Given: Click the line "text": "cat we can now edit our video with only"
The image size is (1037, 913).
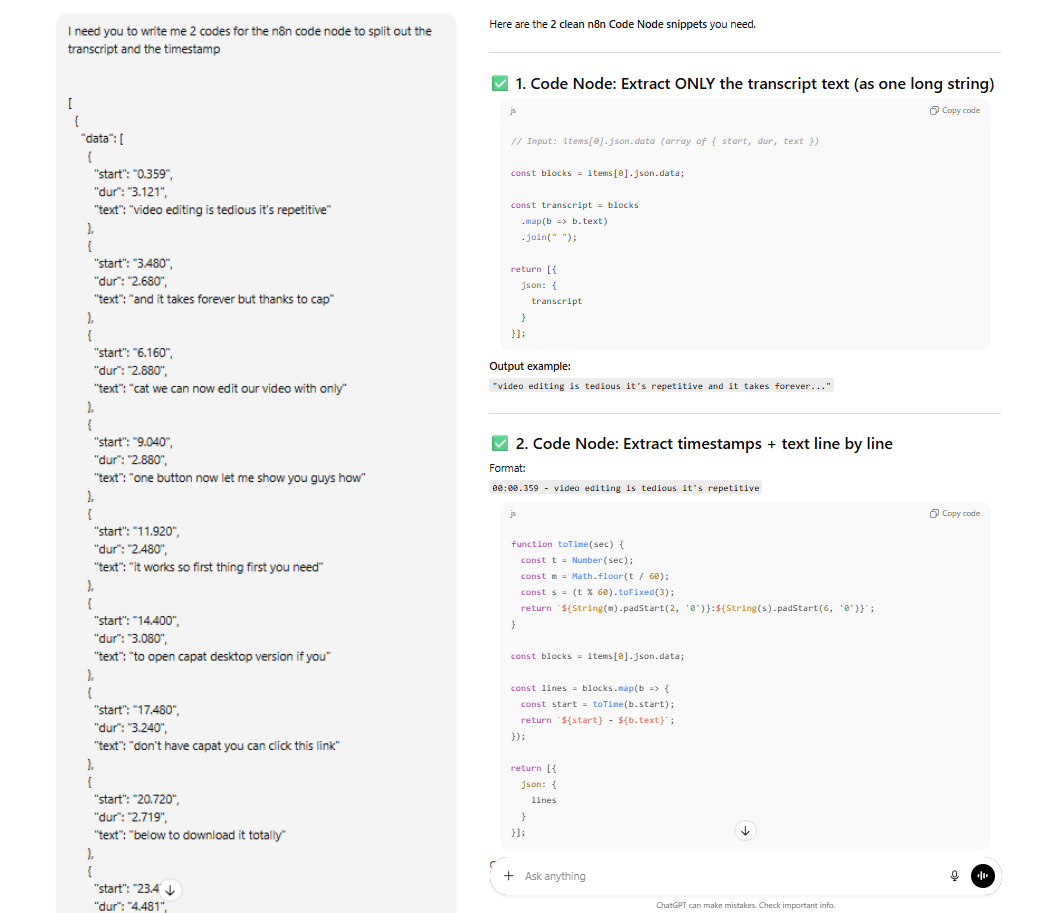Looking at the screenshot, I should pos(220,388).
